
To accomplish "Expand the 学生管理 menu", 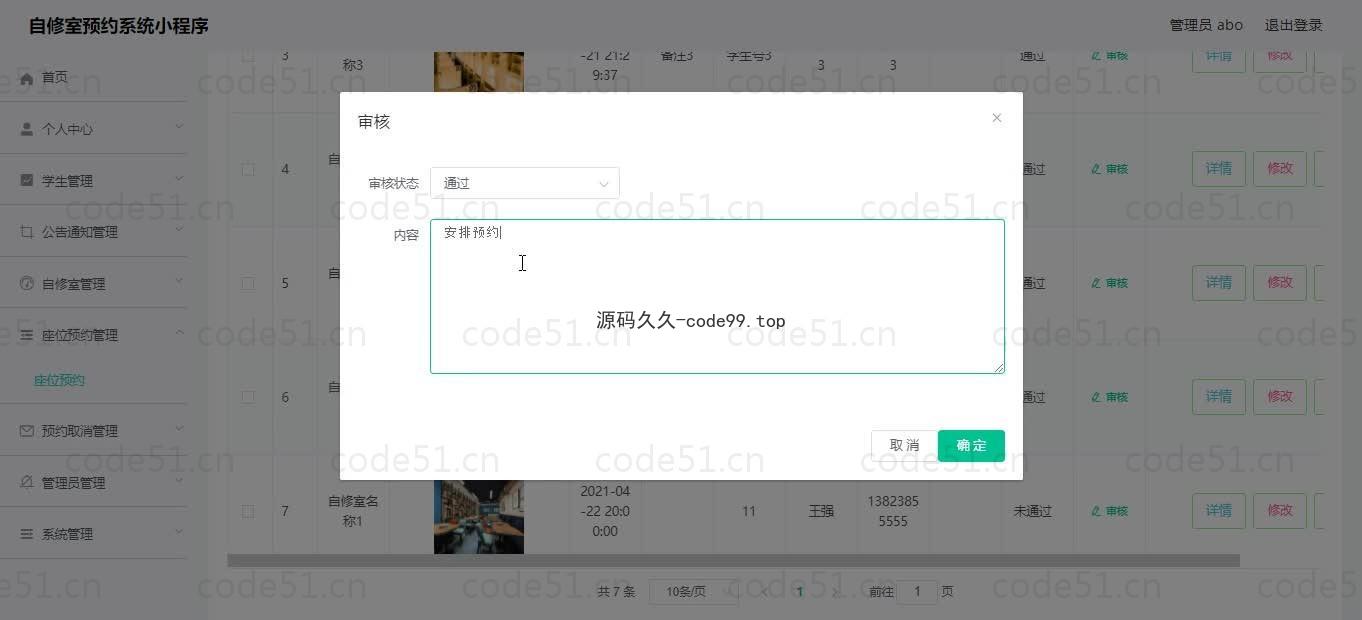I will point(94,180).
